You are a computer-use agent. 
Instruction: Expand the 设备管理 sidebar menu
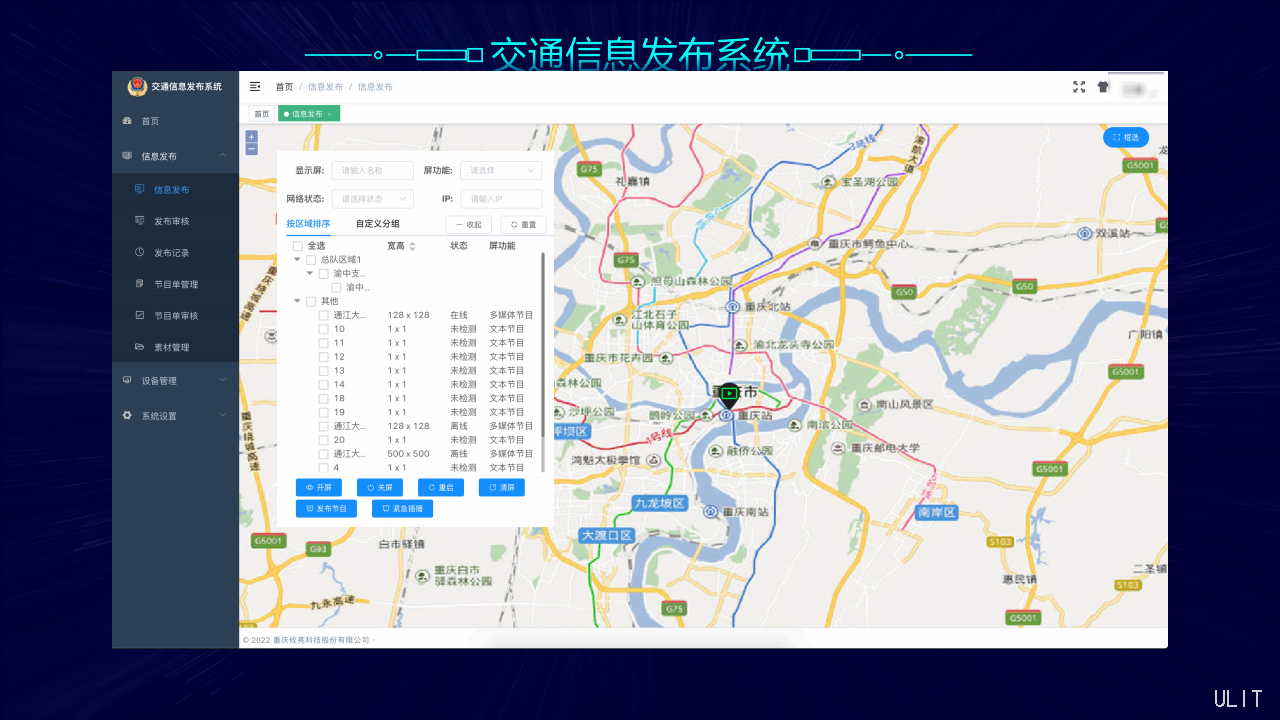pos(175,381)
